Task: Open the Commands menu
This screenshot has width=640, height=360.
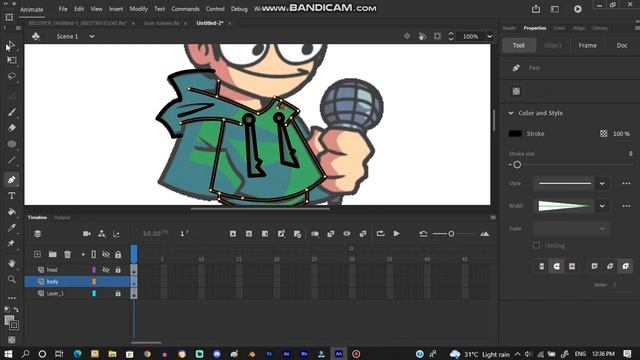Action: [185, 9]
